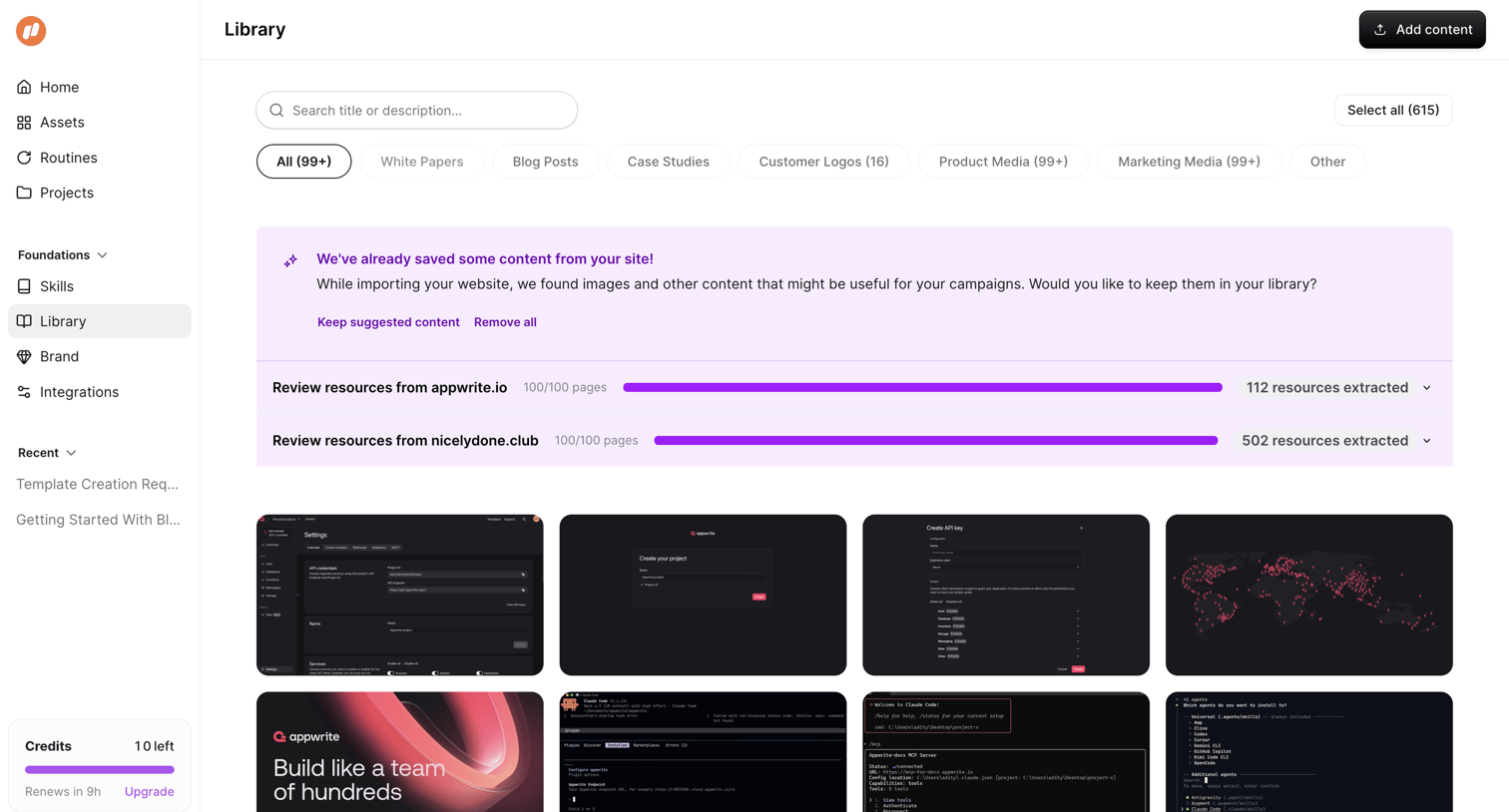Select the All (99+) filter tab

[303, 162]
